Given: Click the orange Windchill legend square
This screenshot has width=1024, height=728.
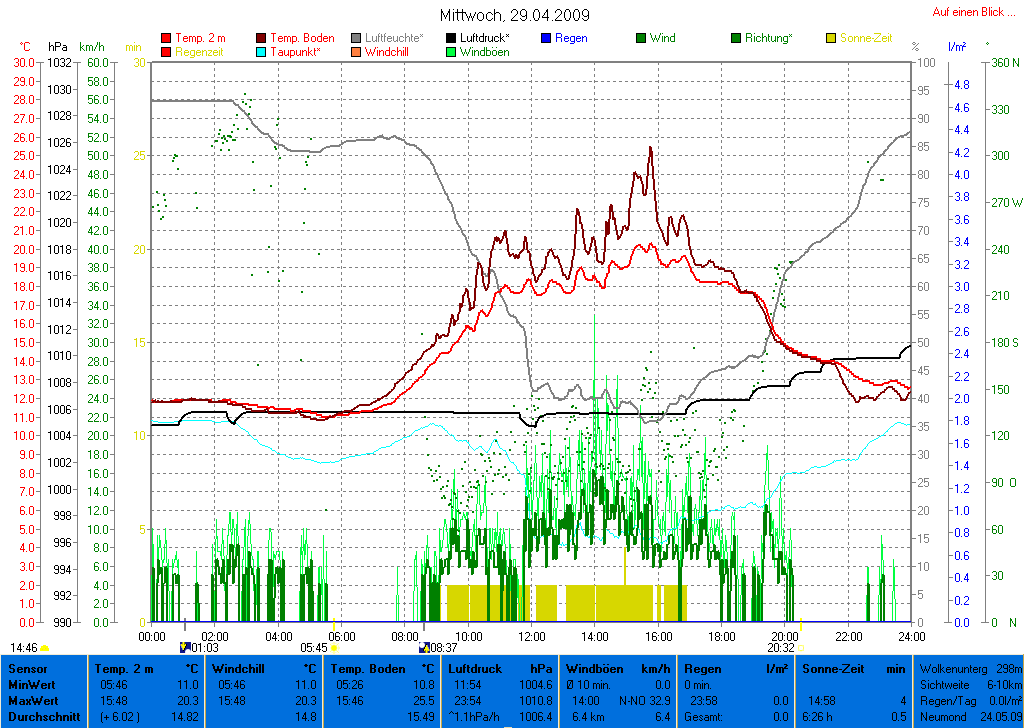Looking at the screenshot, I should [x=356, y=52].
